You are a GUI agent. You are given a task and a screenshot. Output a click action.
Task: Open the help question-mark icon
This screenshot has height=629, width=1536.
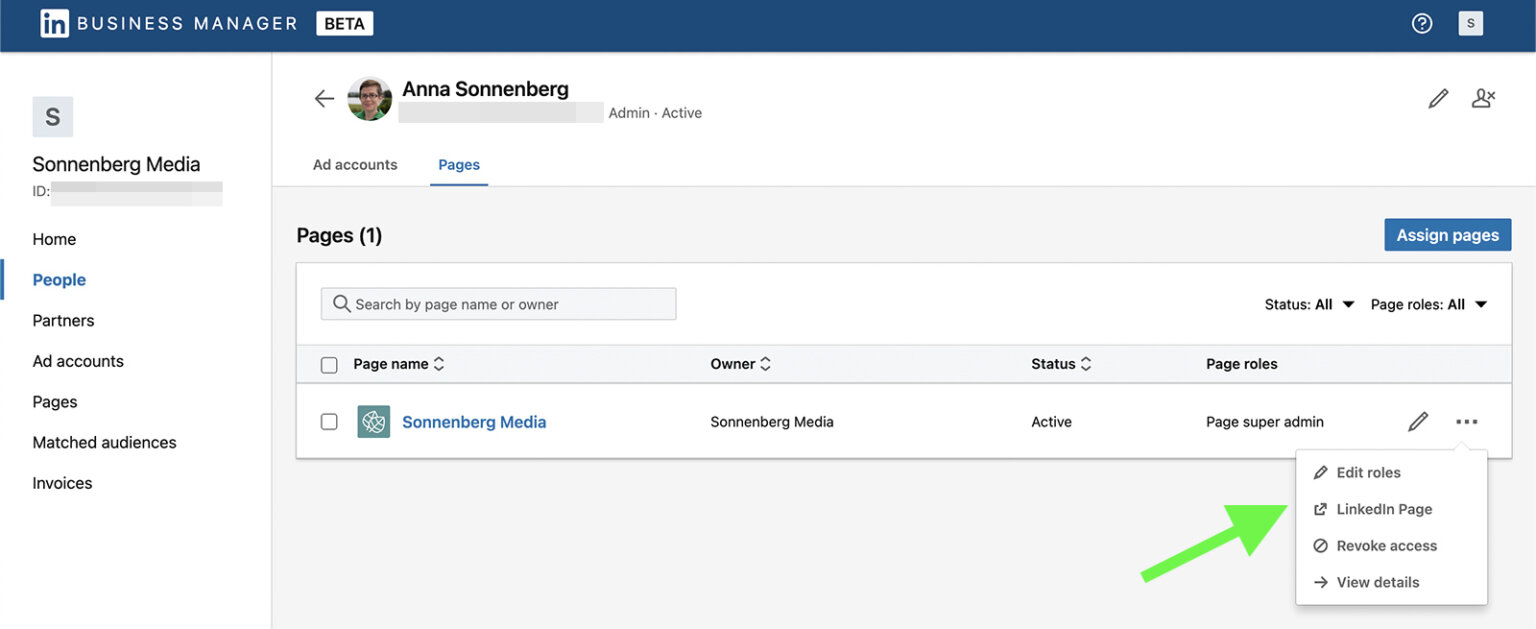click(1422, 22)
